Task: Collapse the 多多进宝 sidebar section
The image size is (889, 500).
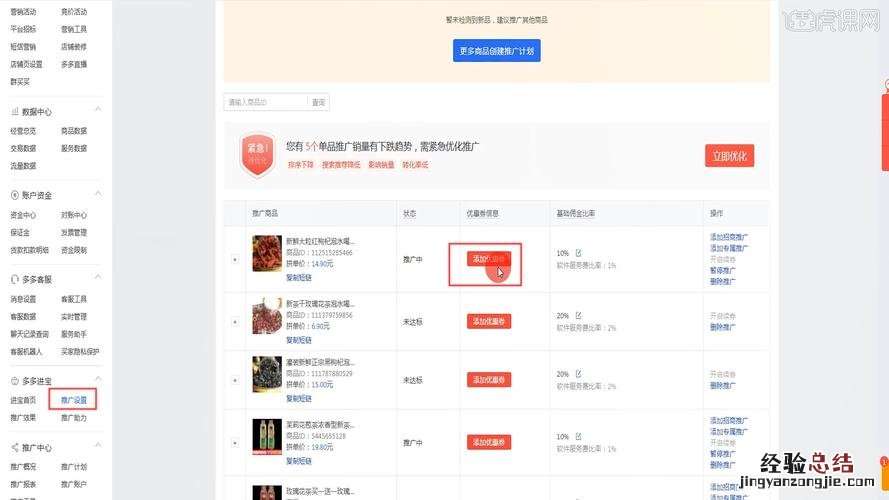Action: [98, 379]
